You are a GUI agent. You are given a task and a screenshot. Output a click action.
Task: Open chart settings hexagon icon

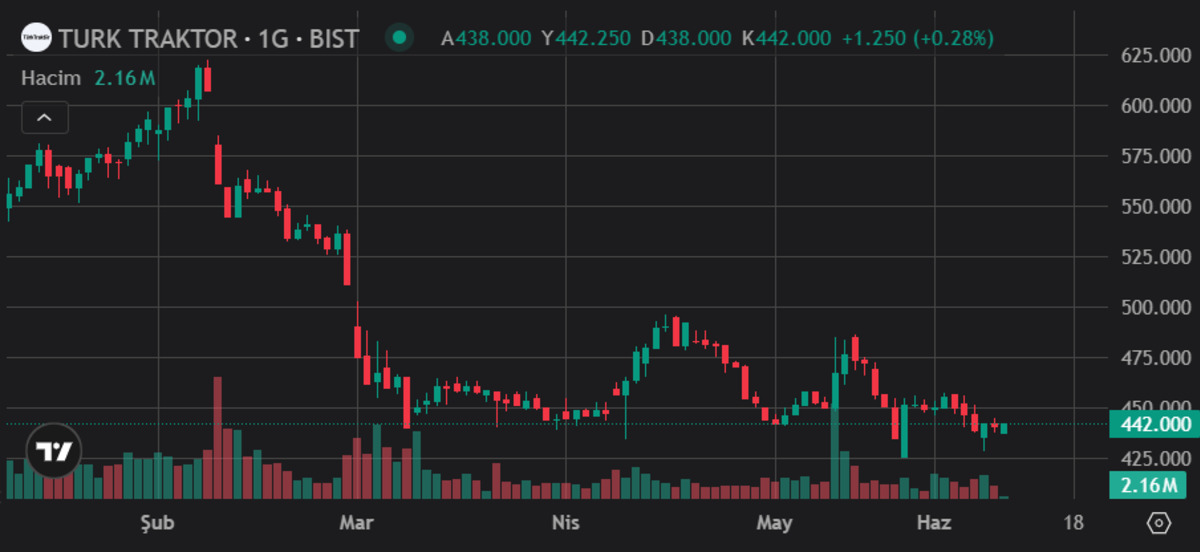(x=1159, y=523)
